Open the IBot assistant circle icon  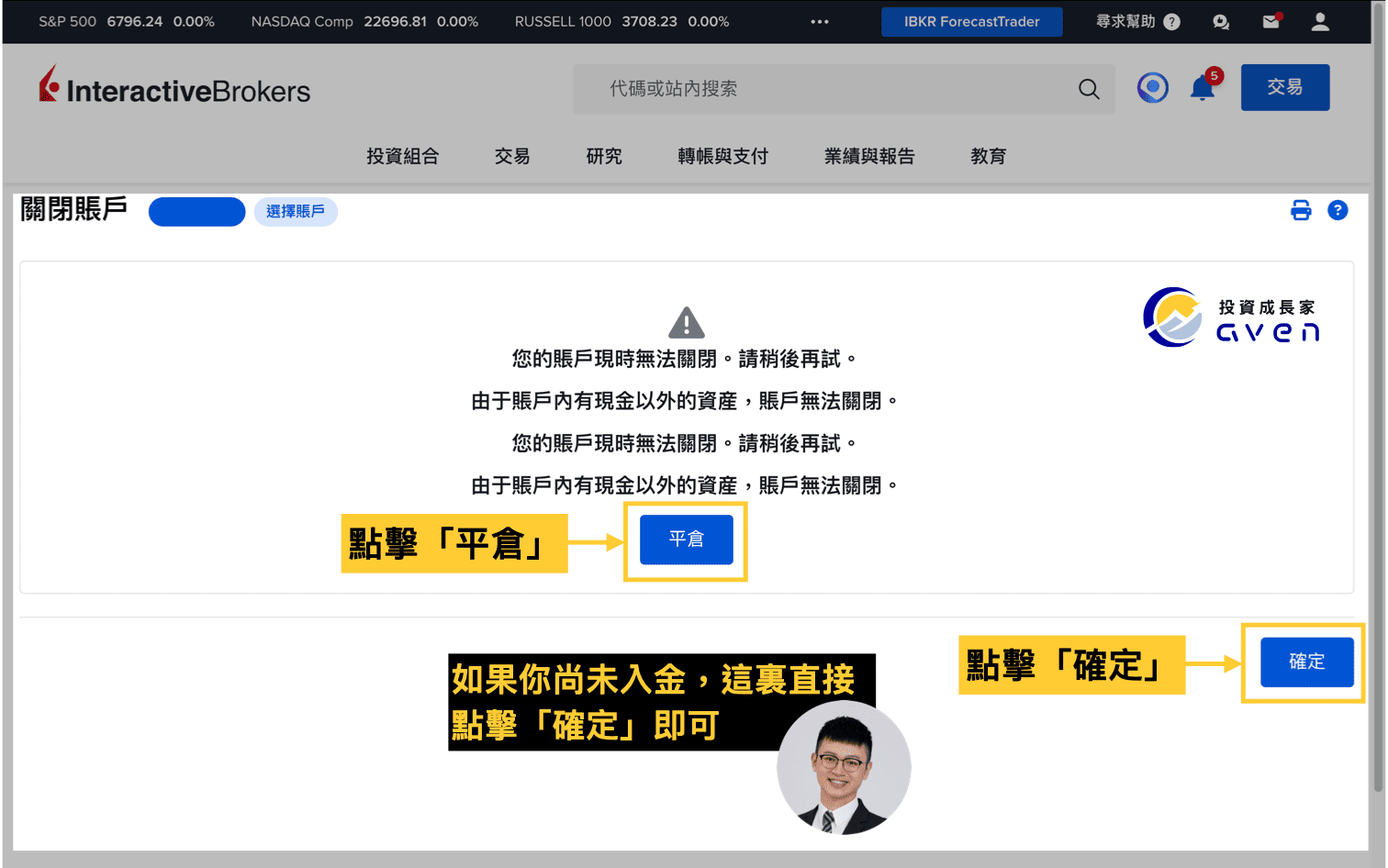(1152, 87)
